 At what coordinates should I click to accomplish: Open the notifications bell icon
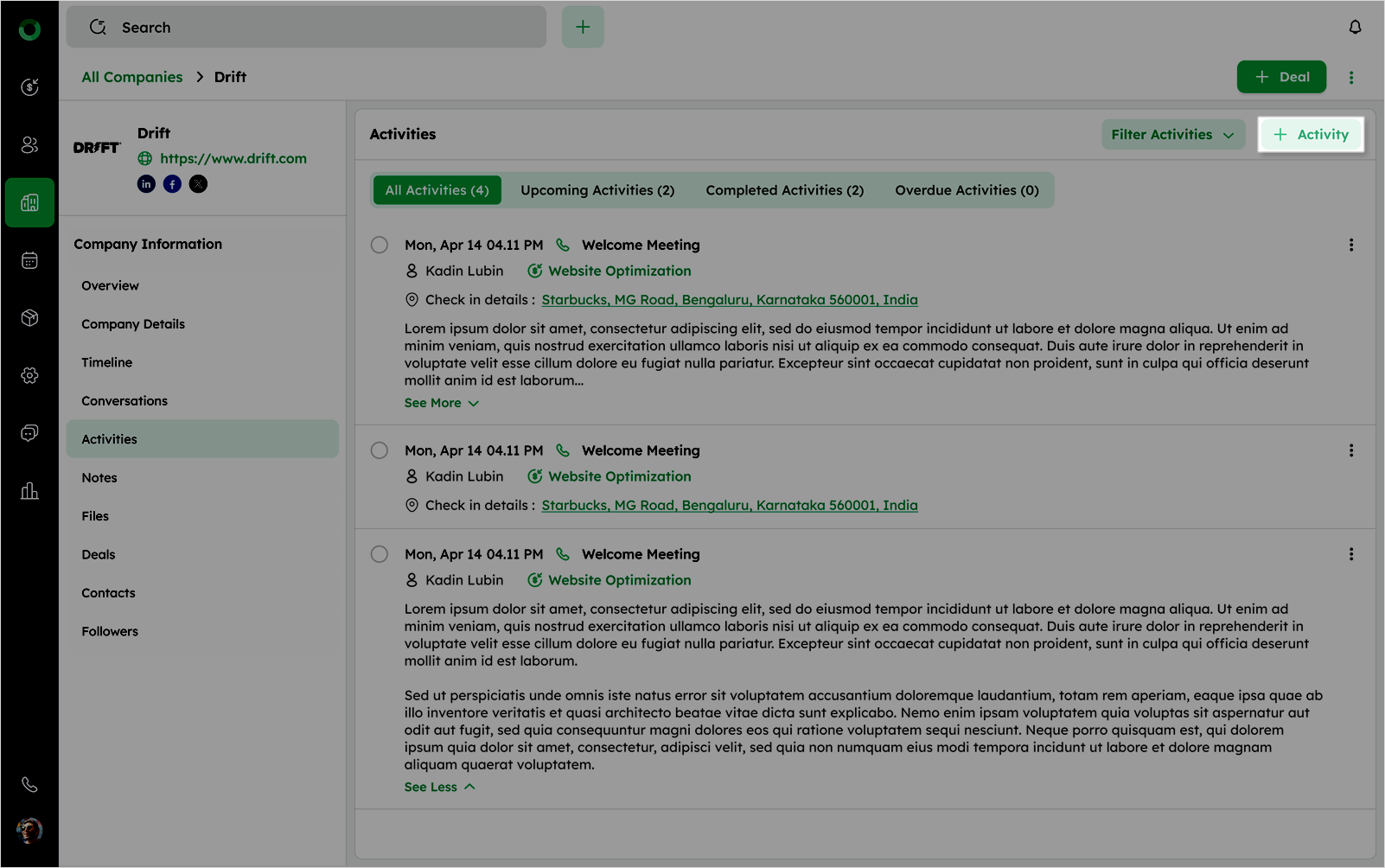tap(1355, 28)
